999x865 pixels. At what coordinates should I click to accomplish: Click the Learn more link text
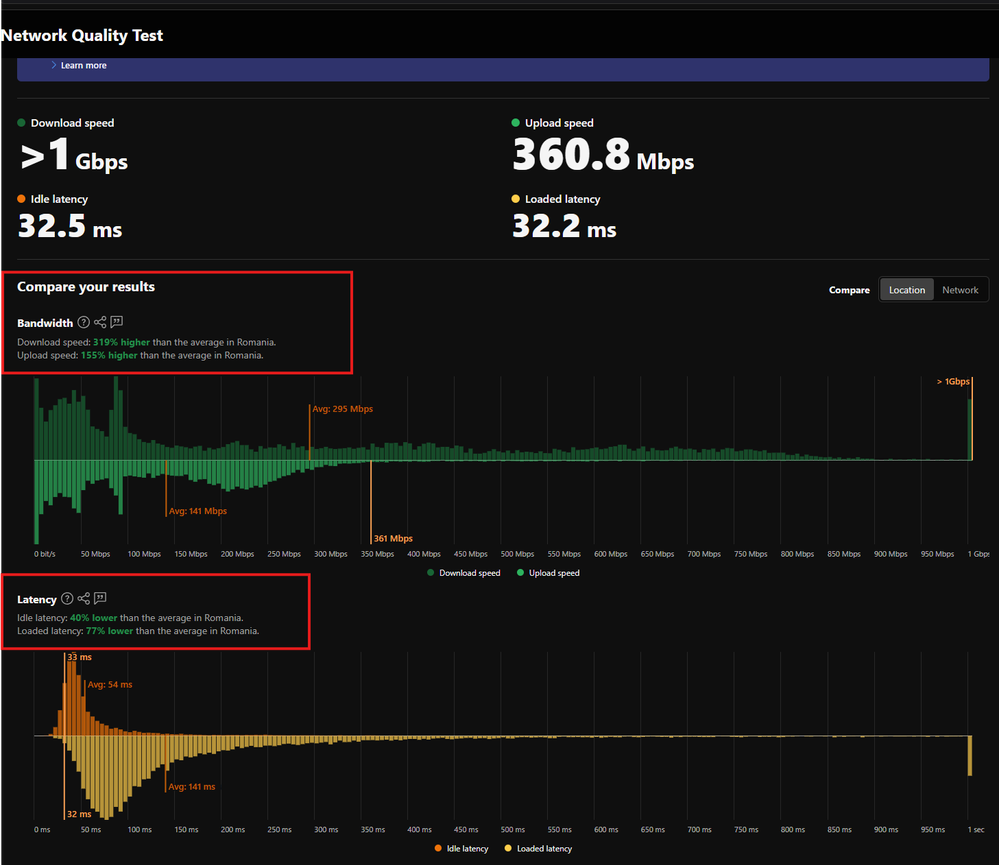[83, 65]
